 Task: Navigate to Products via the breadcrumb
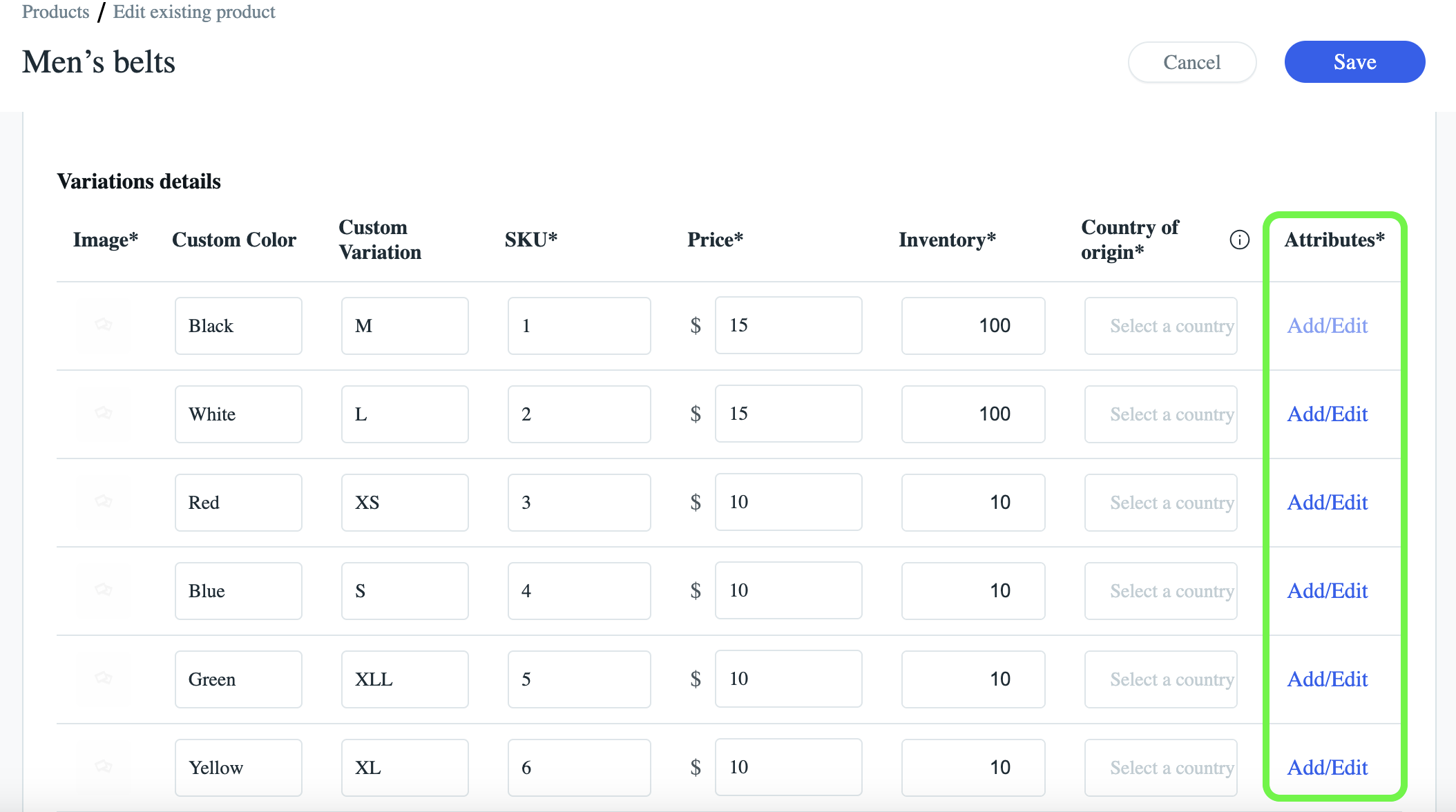click(x=55, y=11)
